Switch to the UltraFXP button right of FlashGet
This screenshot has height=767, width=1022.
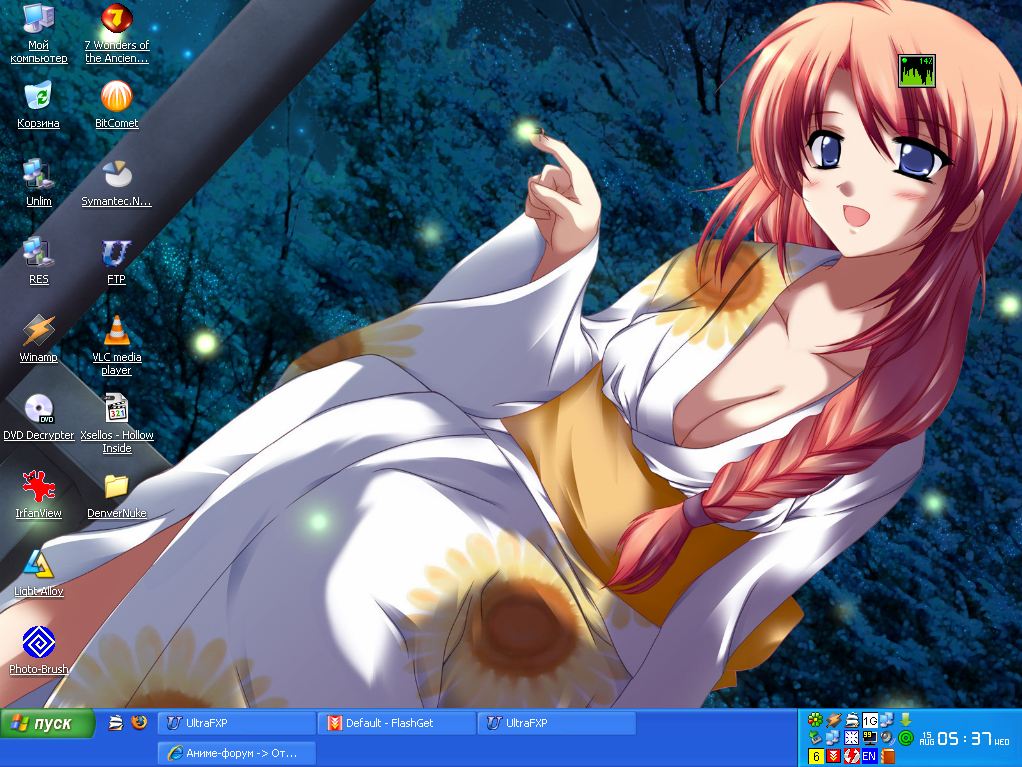557,723
